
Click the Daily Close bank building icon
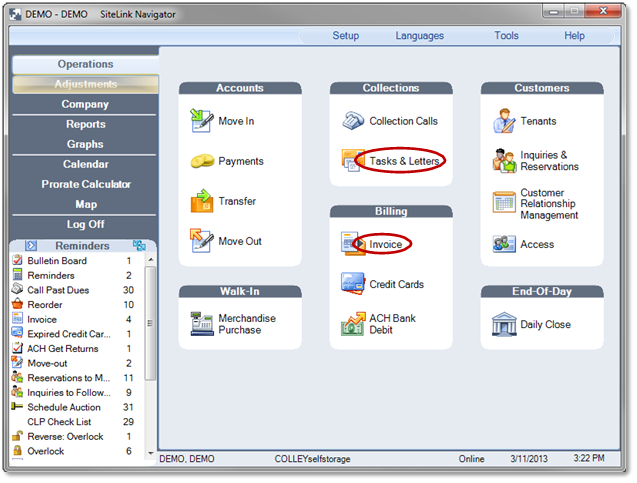(x=504, y=324)
